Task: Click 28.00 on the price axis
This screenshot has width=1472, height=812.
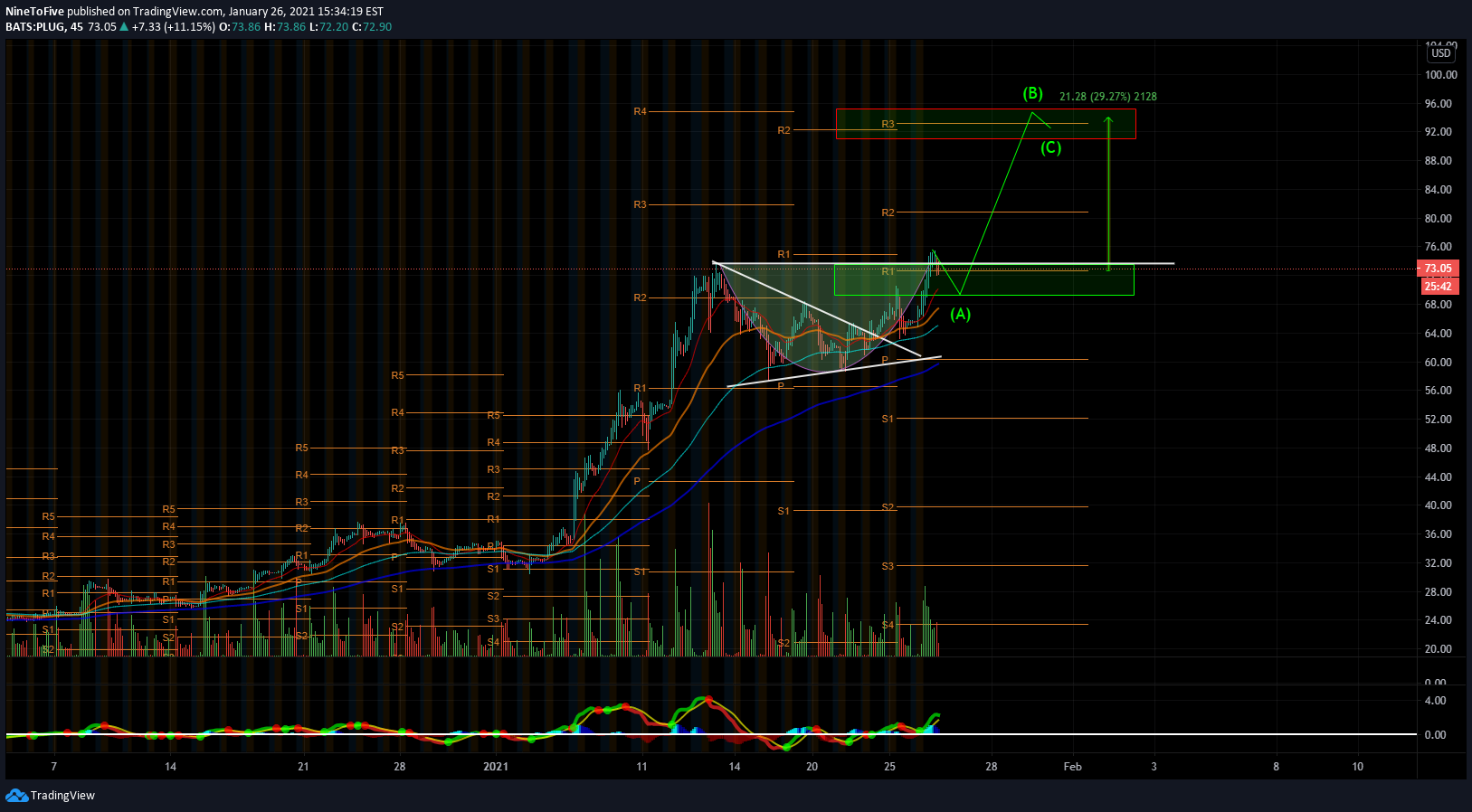Action: coord(1439,592)
